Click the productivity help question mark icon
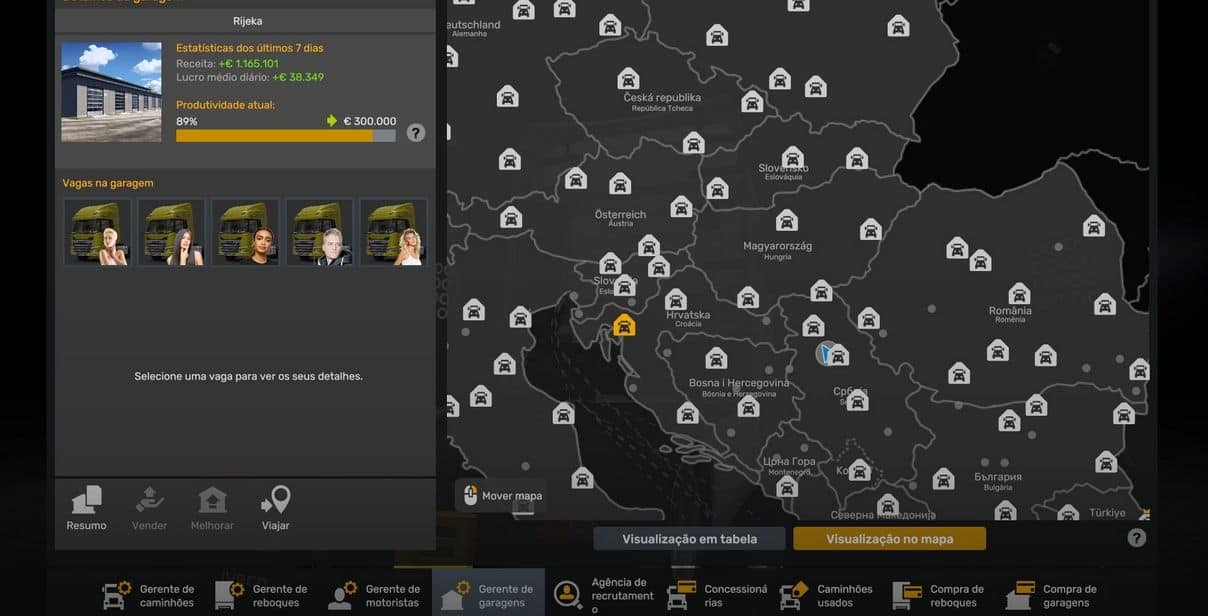 pyautogui.click(x=416, y=133)
